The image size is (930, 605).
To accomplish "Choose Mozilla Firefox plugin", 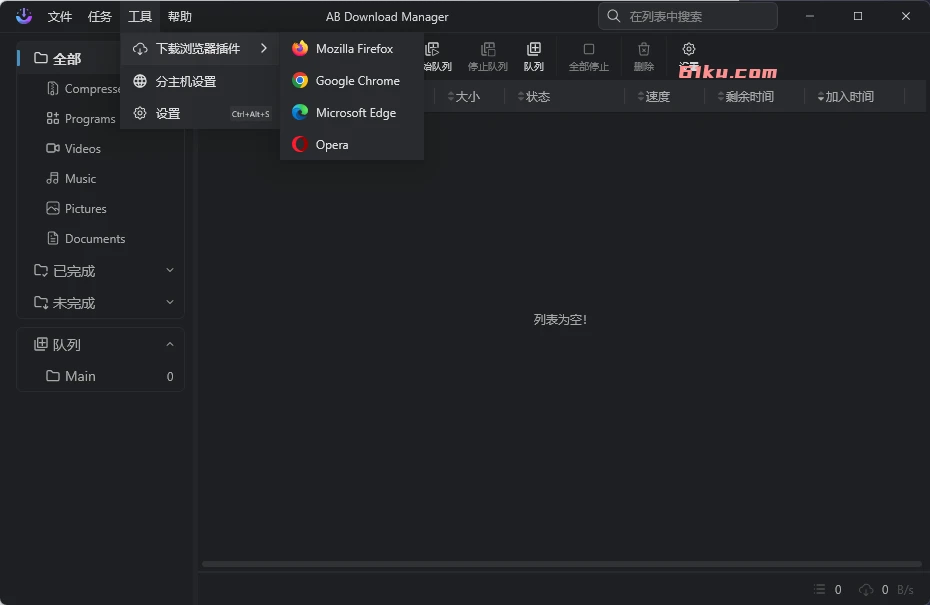I will coord(352,49).
